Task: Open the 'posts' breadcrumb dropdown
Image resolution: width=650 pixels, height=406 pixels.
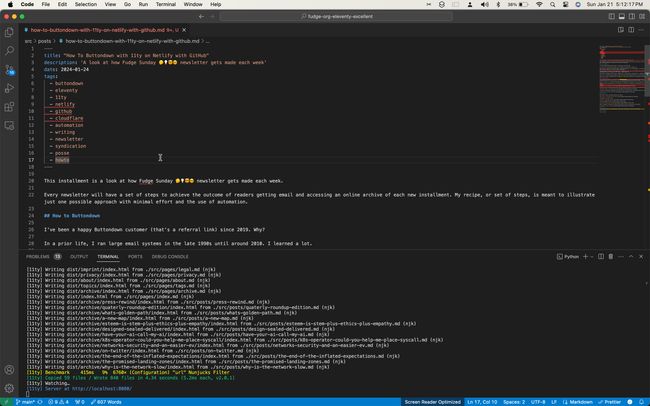Action: click(x=44, y=41)
